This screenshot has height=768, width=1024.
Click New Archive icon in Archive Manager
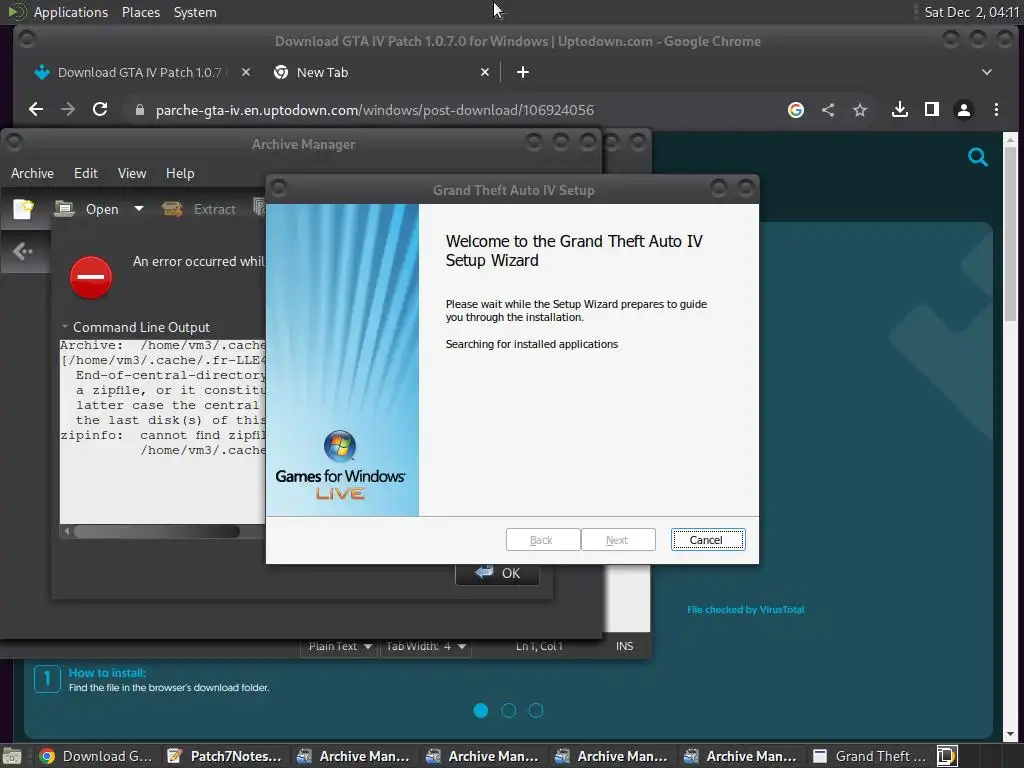(x=24, y=209)
